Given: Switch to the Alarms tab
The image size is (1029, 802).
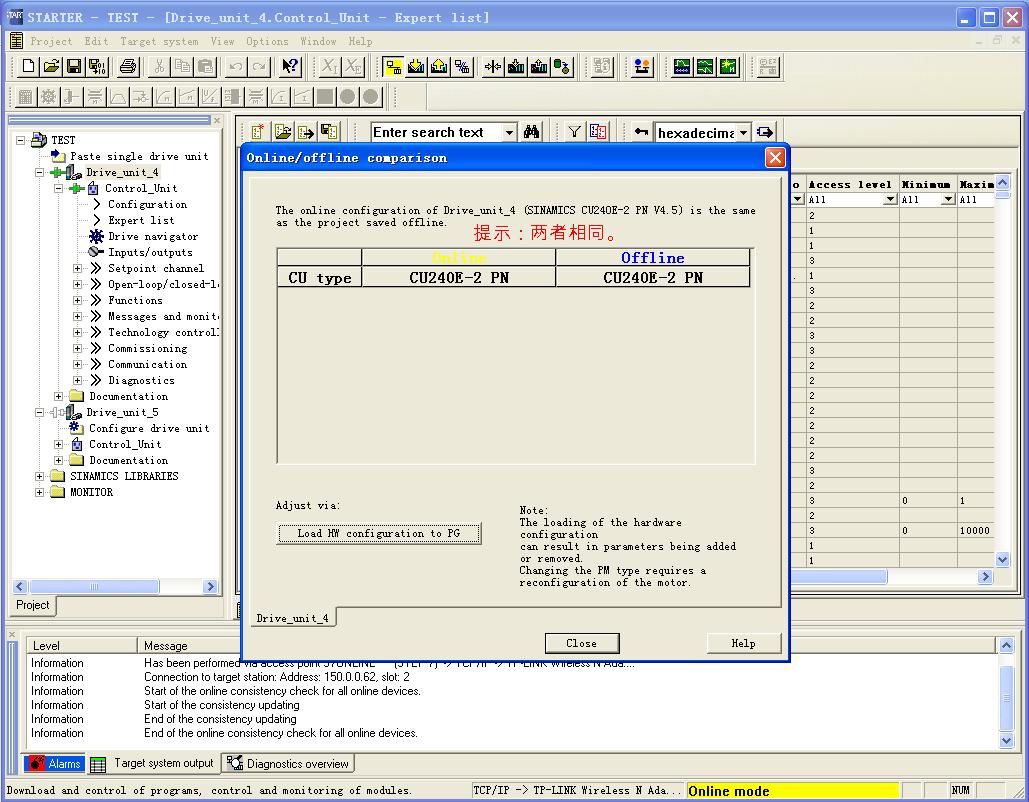Looking at the screenshot, I should tap(55, 763).
